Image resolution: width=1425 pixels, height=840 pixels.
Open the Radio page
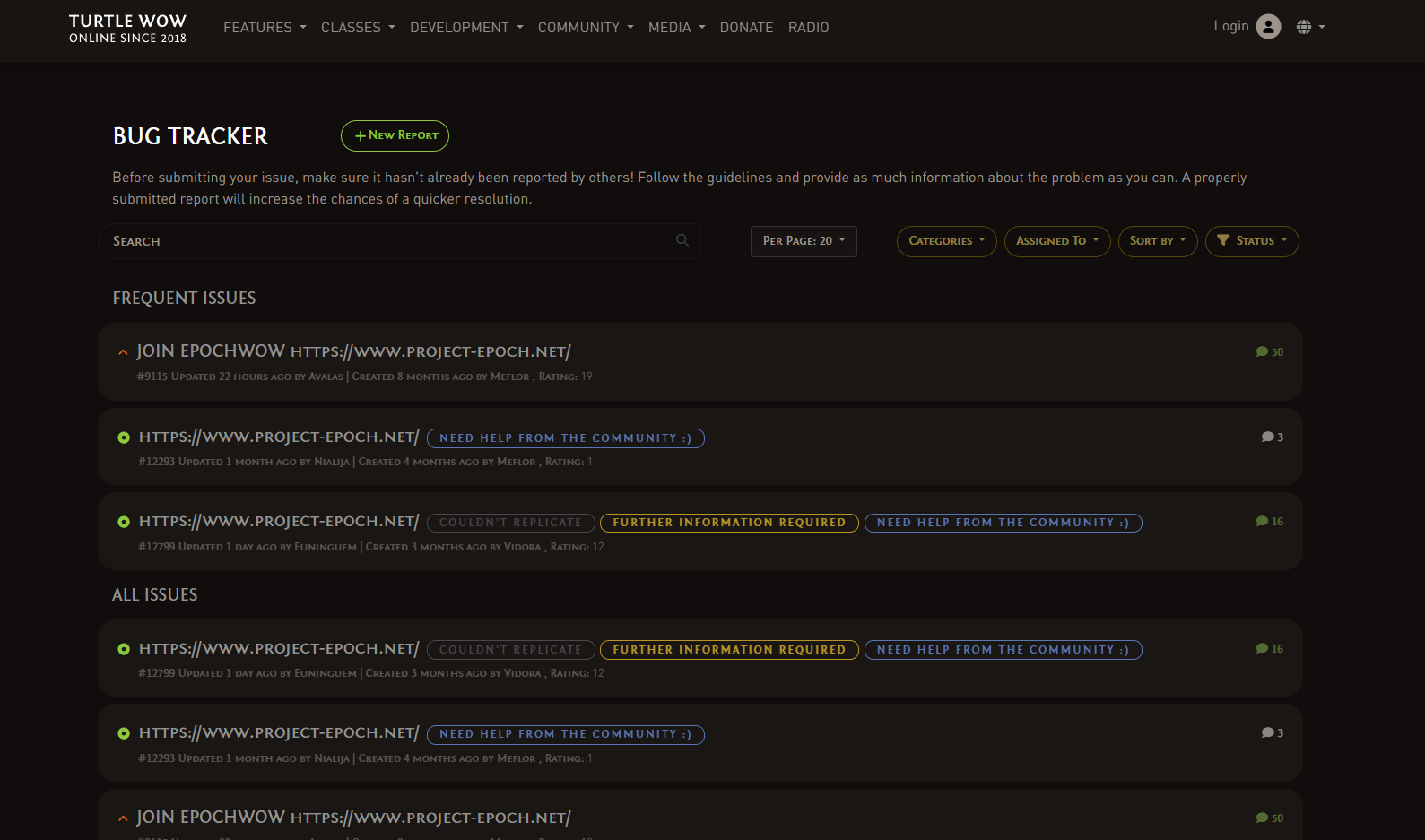[809, 28]
